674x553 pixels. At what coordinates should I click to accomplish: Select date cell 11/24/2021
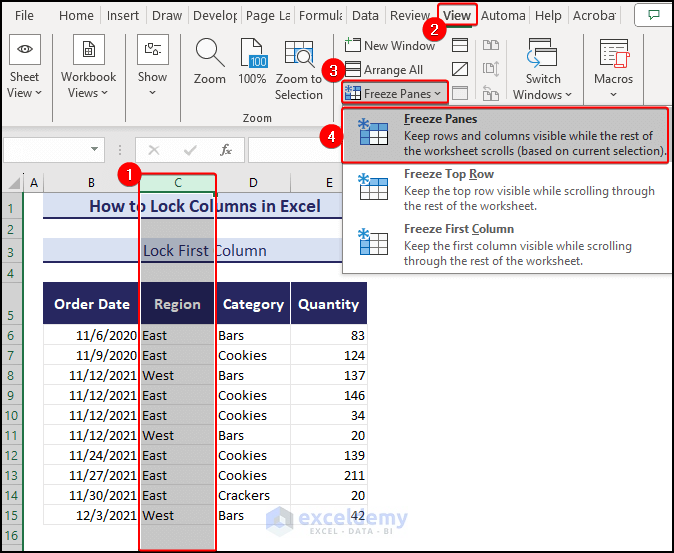(91, 455)
